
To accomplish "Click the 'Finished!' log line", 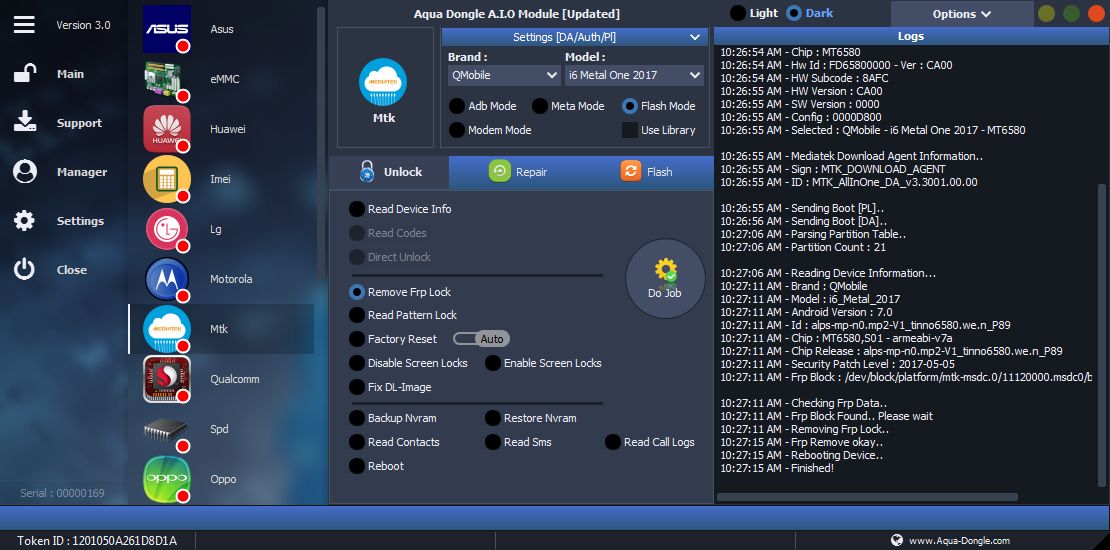I will pyautogui.click(x=777, y=469).
